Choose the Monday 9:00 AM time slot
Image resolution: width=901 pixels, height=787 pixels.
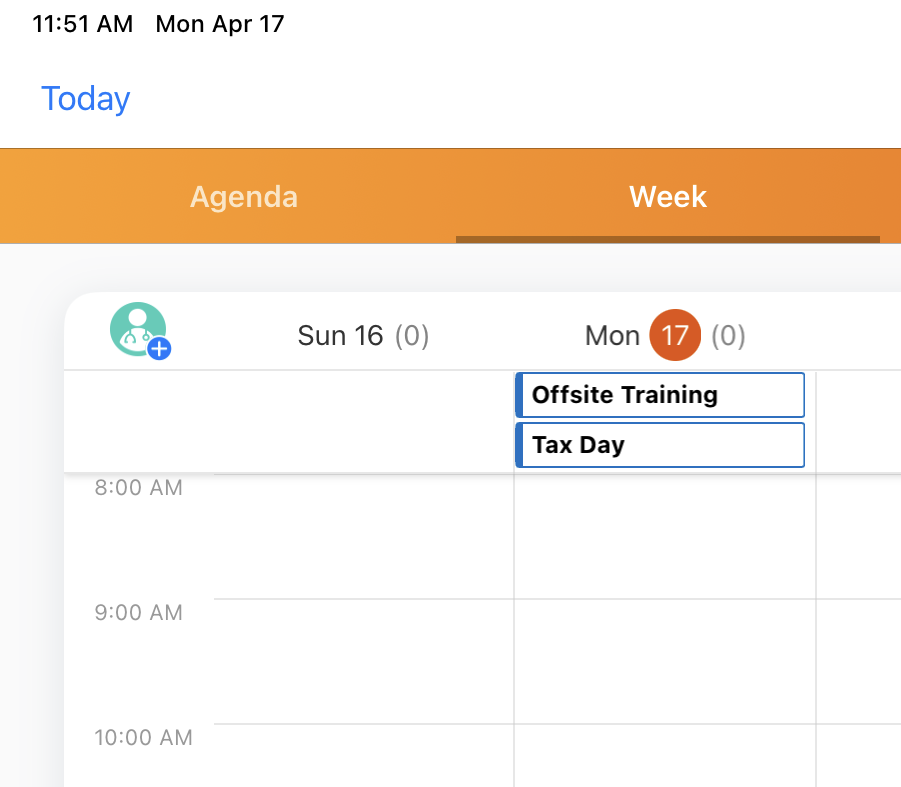tap(664, 661)
